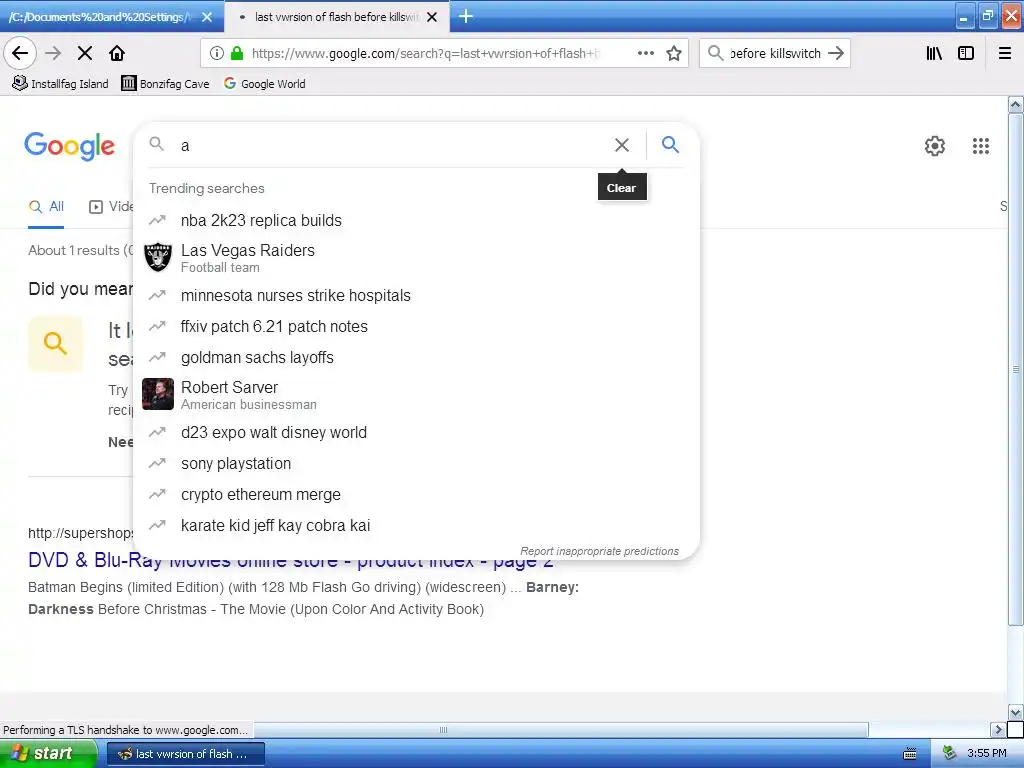The height and width of the screenshot is (768, 1024).
Task: Click the green padlock security icon
Action: 237,53
